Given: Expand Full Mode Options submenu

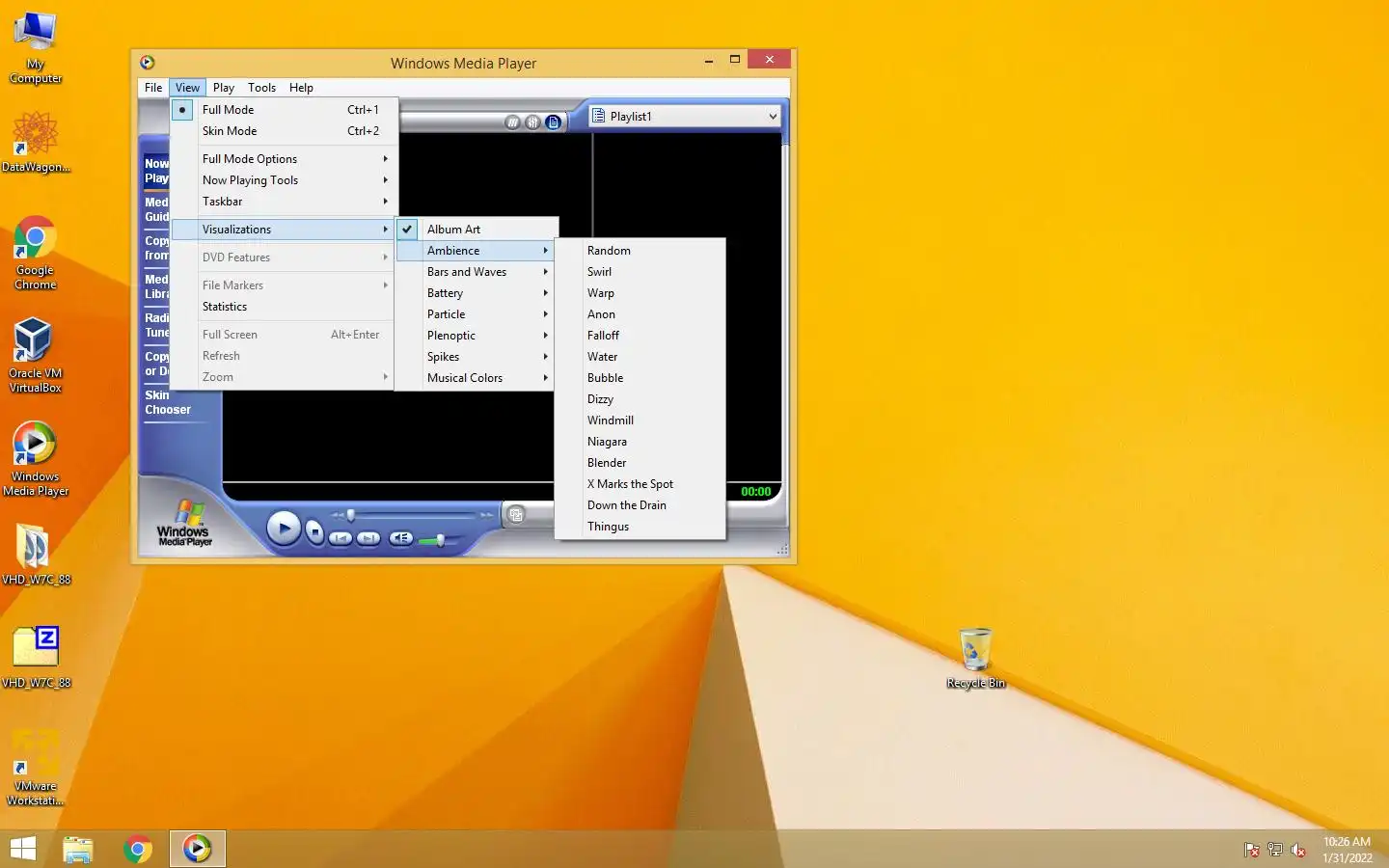Looking at the screenshot, I should [x=282, y=159].
